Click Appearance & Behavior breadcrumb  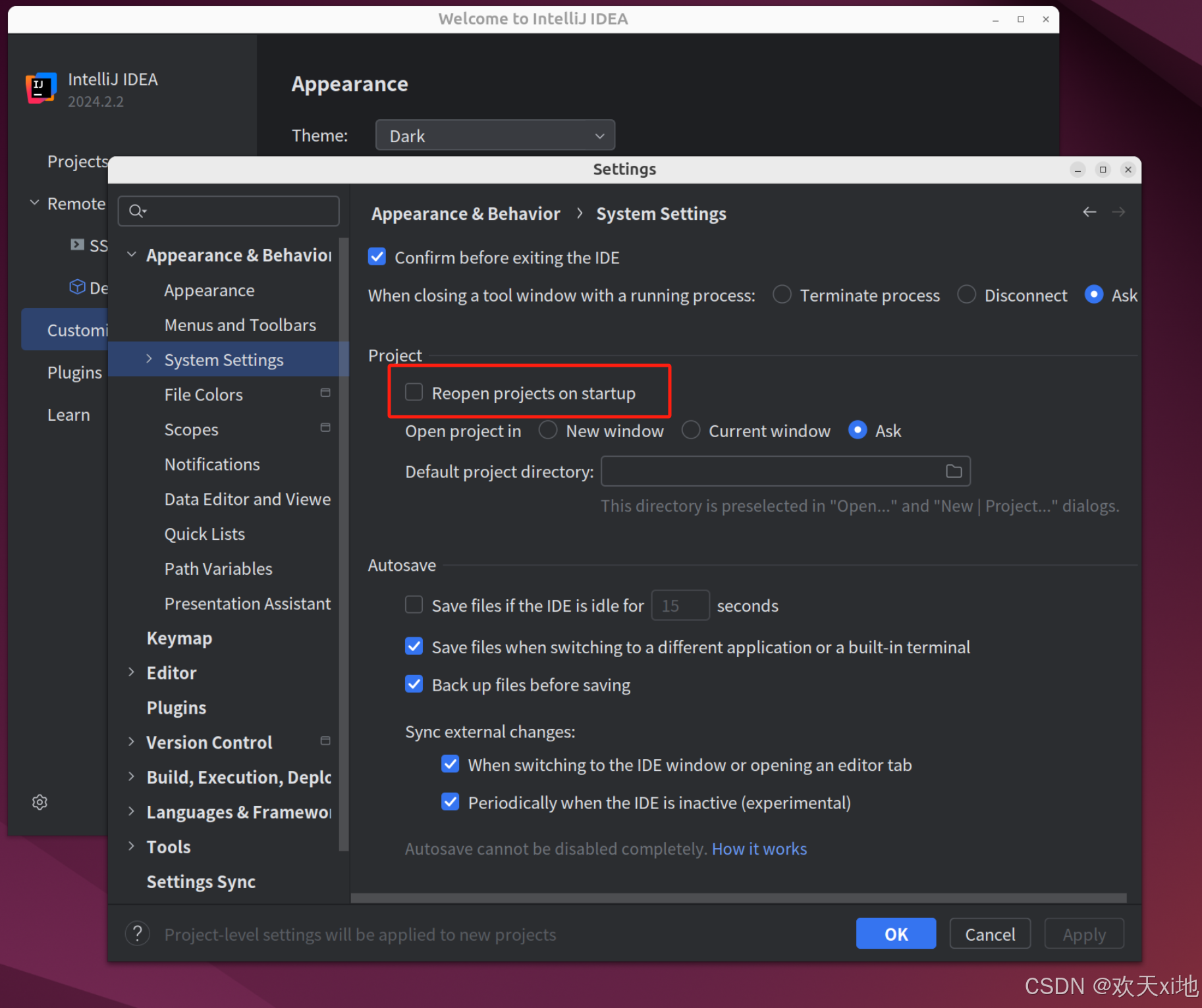(466, 214)
